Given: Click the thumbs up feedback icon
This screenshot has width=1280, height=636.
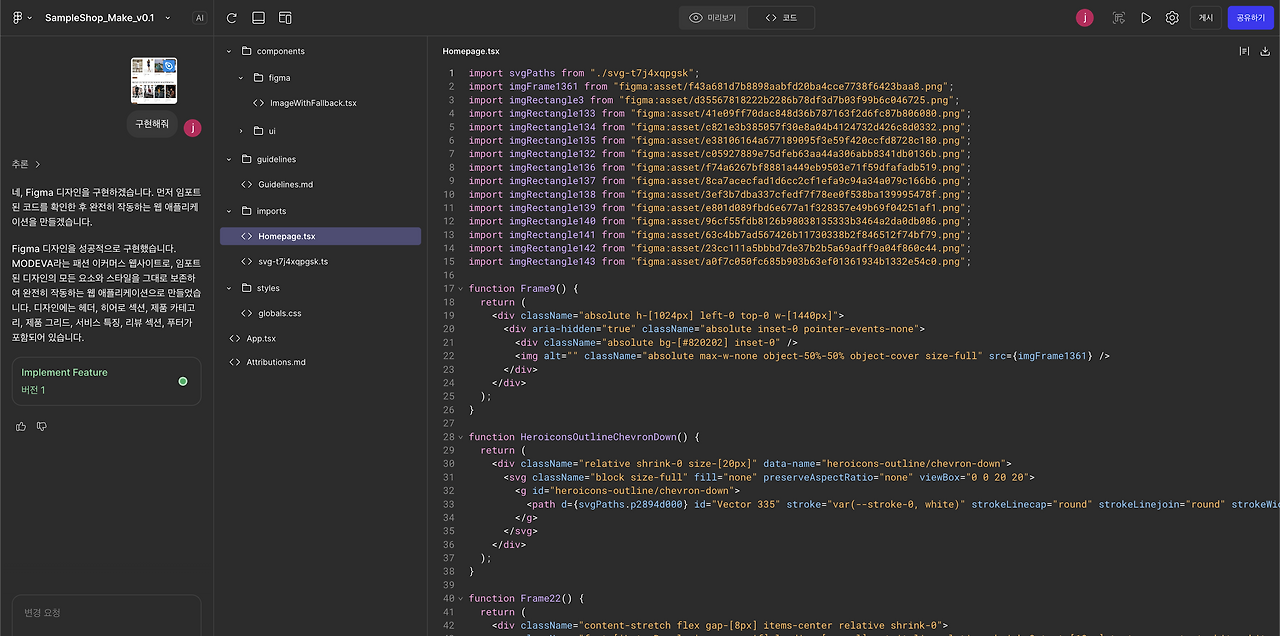Looking at the screenshot, I should click(x=21, y=426).
